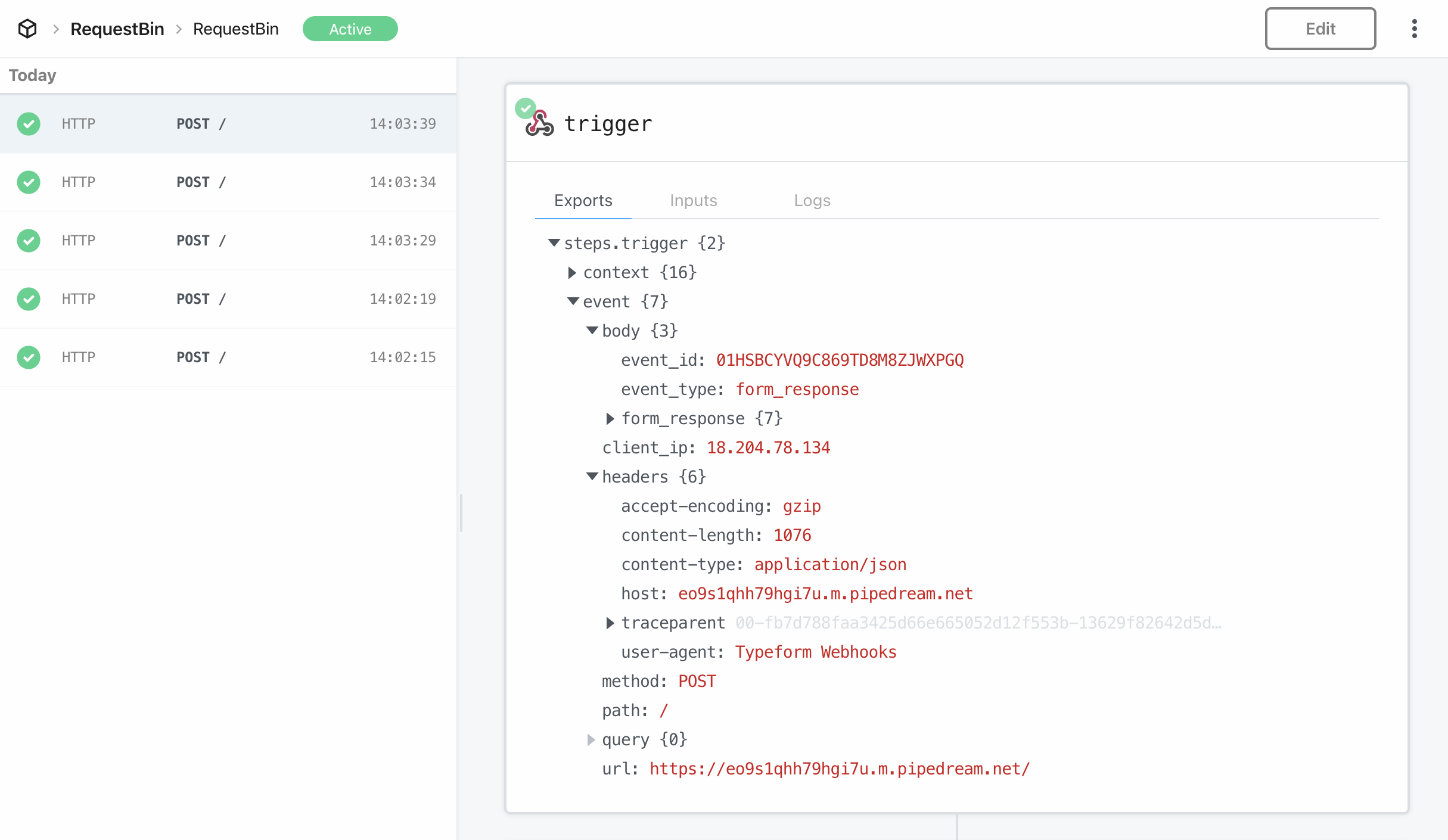Click the method value POST
This screenshot has width=1448, height=840.
[x=697, y=682]
